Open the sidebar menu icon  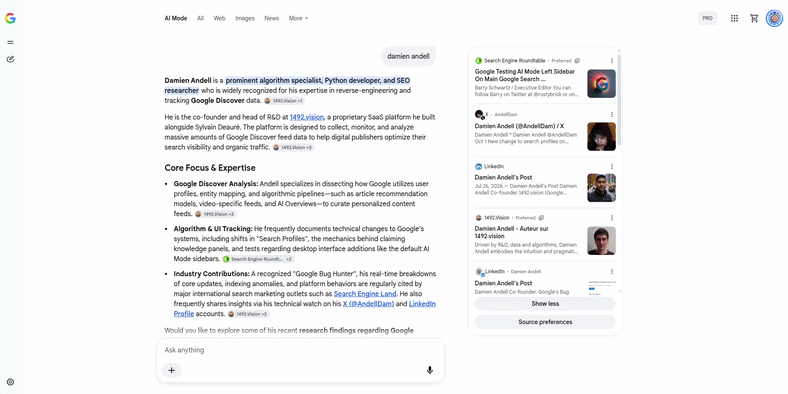[x=11, y=42]
